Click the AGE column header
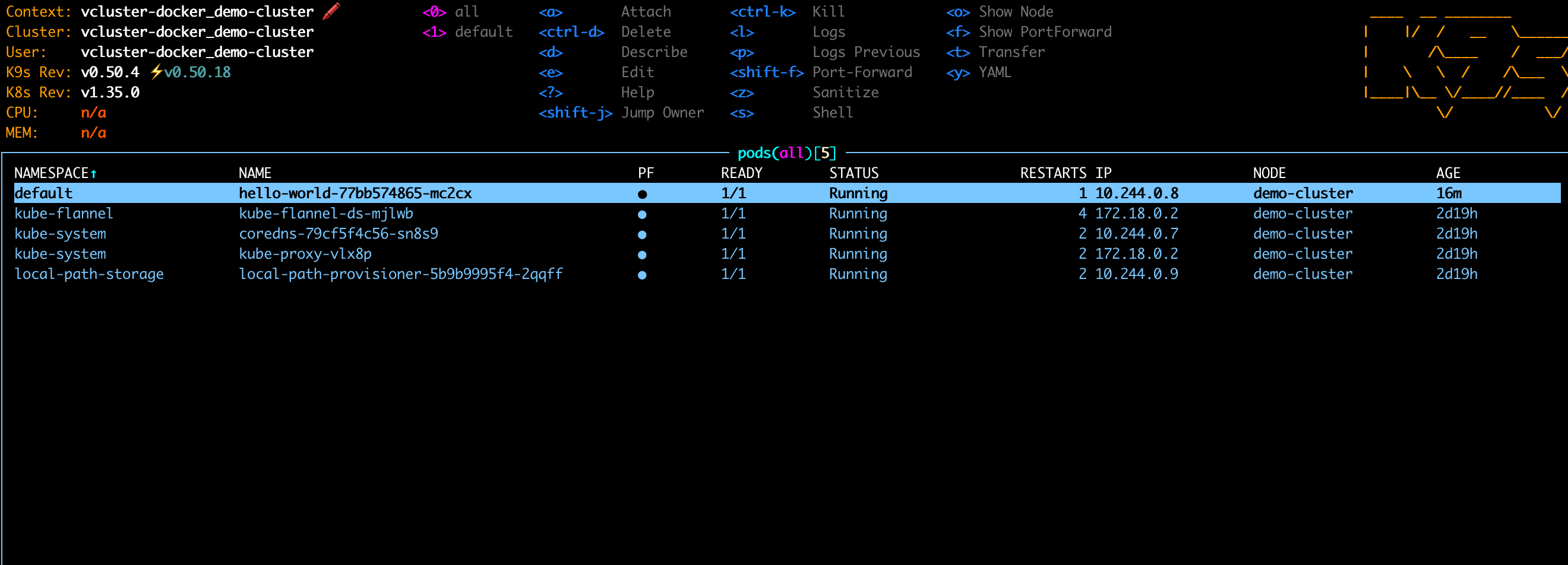This screenshot has height=565, width=1568. click(x=1448, y=173)
